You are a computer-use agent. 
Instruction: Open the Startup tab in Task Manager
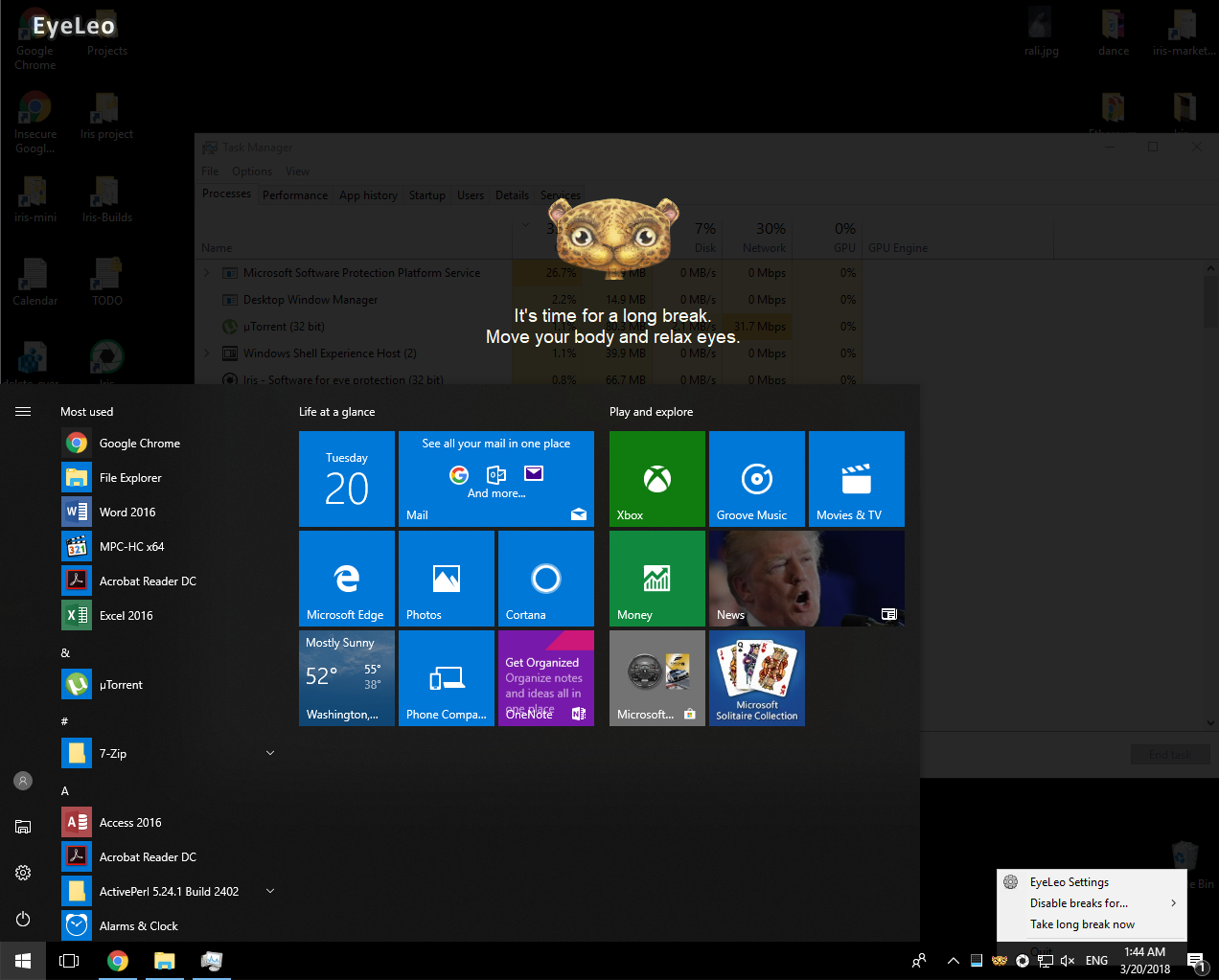427,195
